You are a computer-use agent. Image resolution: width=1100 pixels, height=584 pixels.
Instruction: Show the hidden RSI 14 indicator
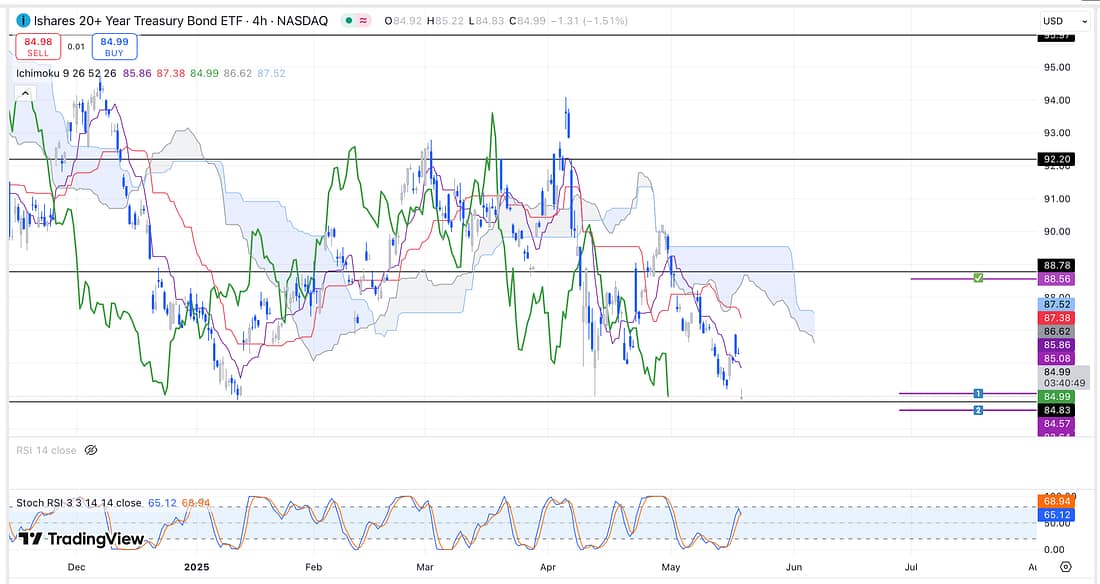(90, 451)
